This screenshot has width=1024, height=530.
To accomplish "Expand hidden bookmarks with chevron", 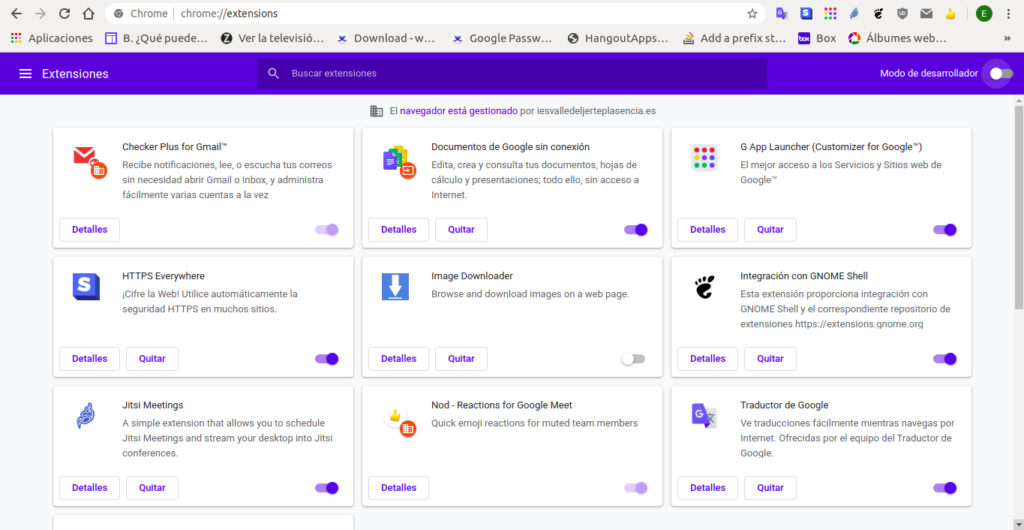I will click(1007, 39).
